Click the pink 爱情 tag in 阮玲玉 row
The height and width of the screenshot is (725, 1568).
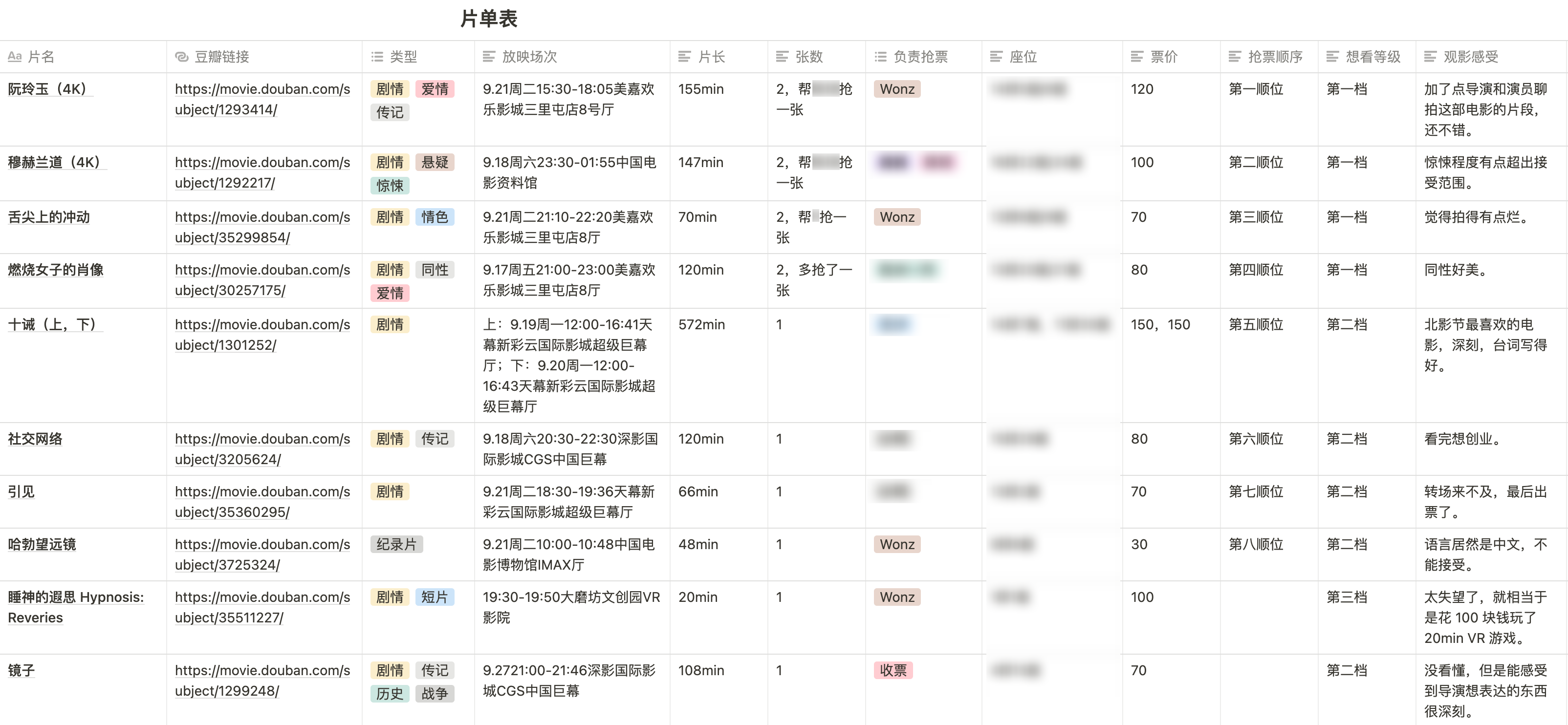coord(435,89)
